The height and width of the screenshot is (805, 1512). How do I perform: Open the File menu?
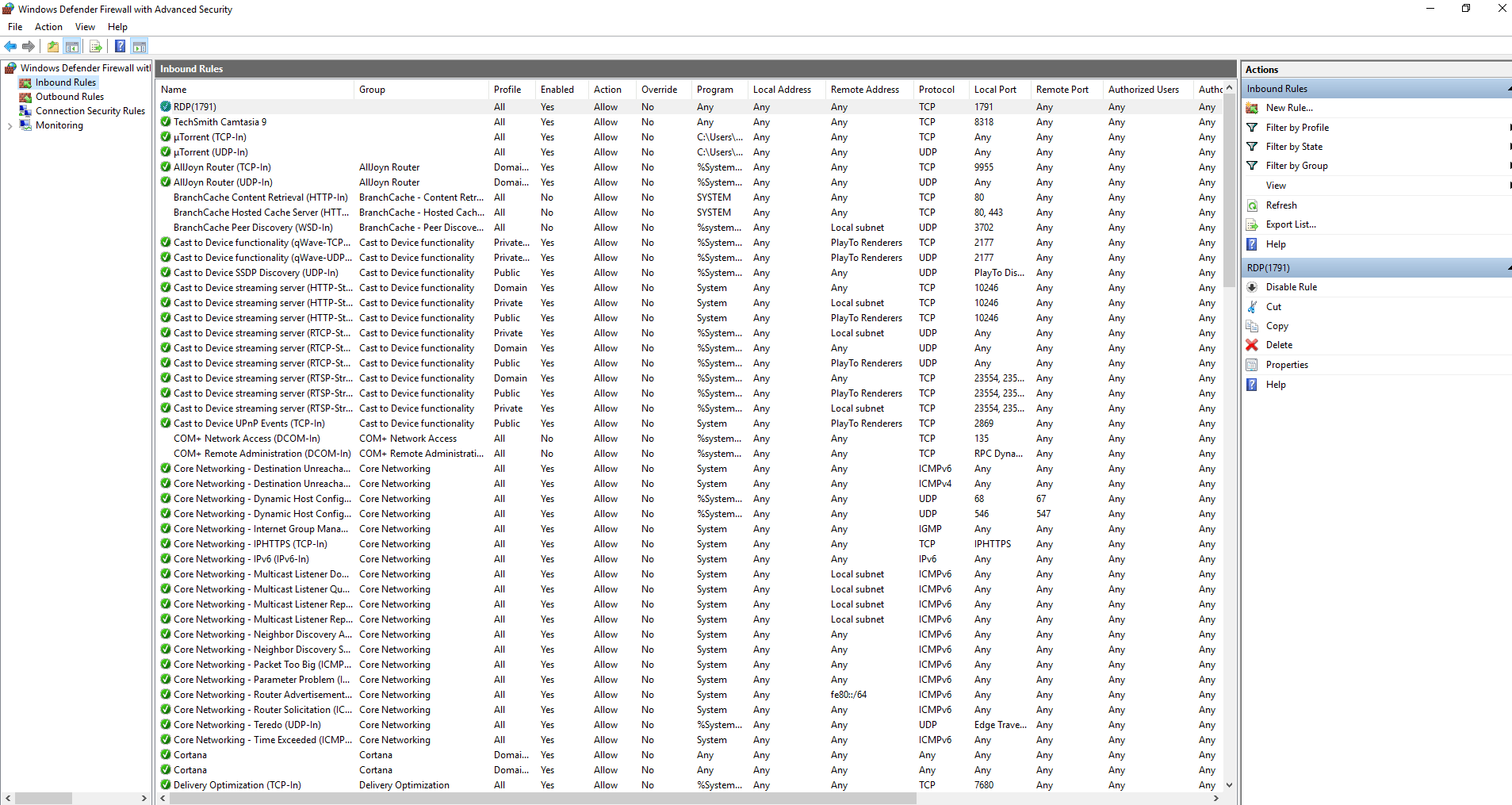click(x=15, y=27)
